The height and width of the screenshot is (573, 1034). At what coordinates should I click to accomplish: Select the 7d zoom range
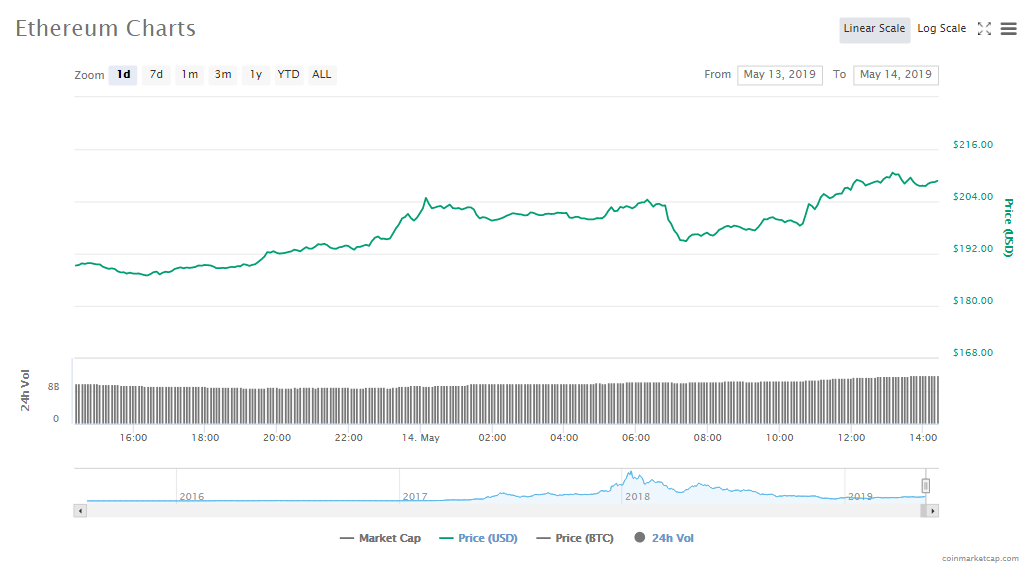156,75
